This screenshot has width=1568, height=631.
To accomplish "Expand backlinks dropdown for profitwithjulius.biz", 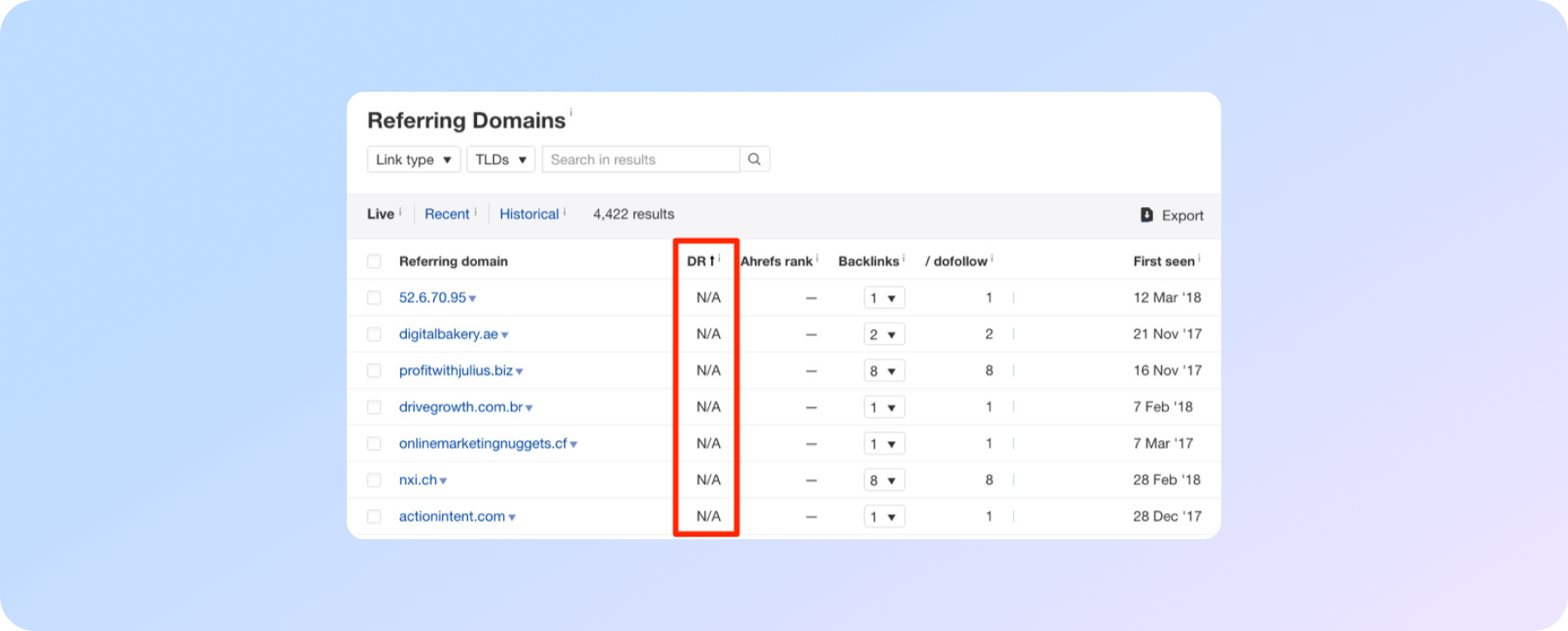I will click(884, 371).
